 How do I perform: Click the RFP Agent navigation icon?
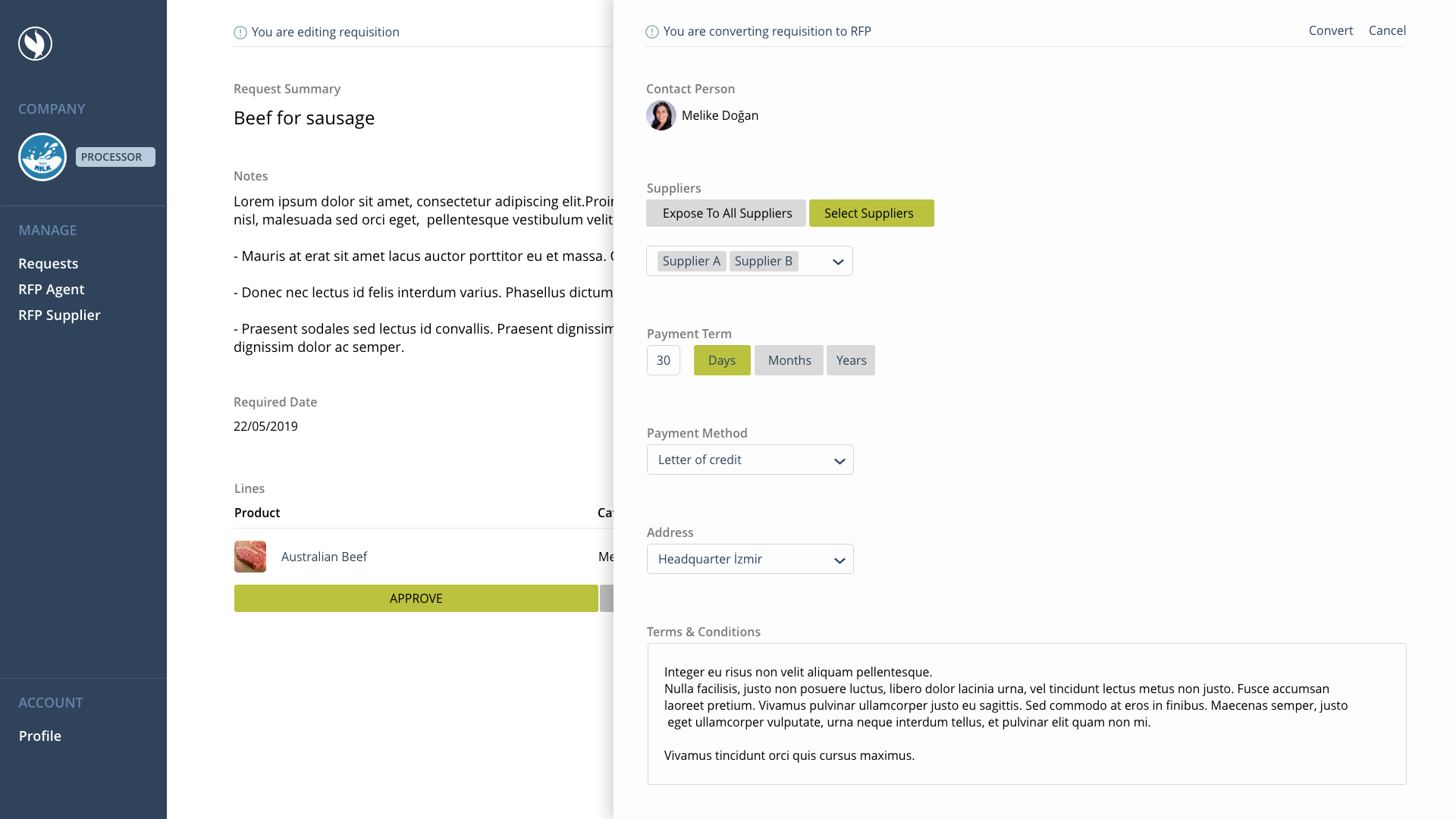[x=50, y=289]
